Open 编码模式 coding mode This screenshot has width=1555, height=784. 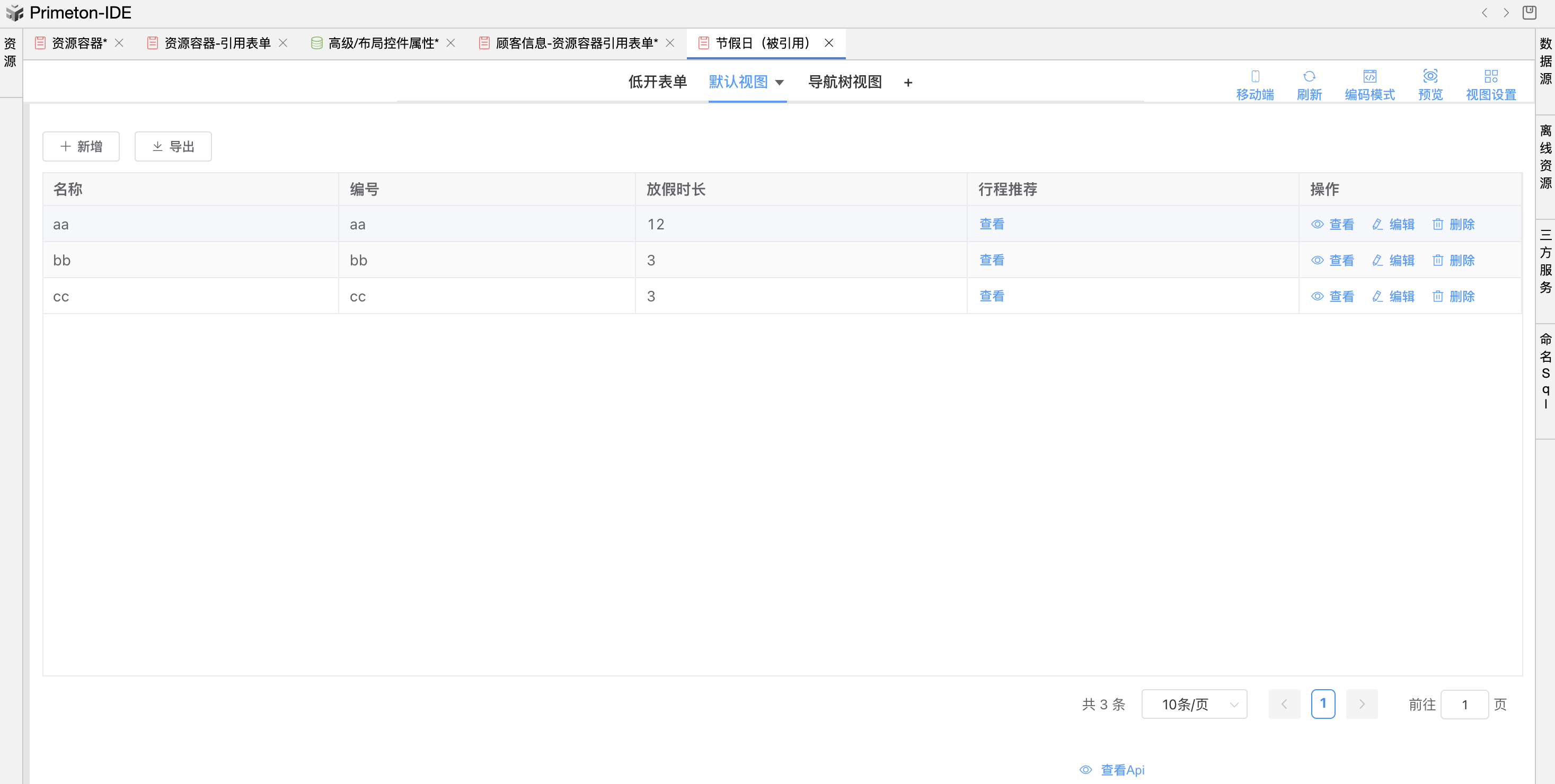[x=1369, y=84]
